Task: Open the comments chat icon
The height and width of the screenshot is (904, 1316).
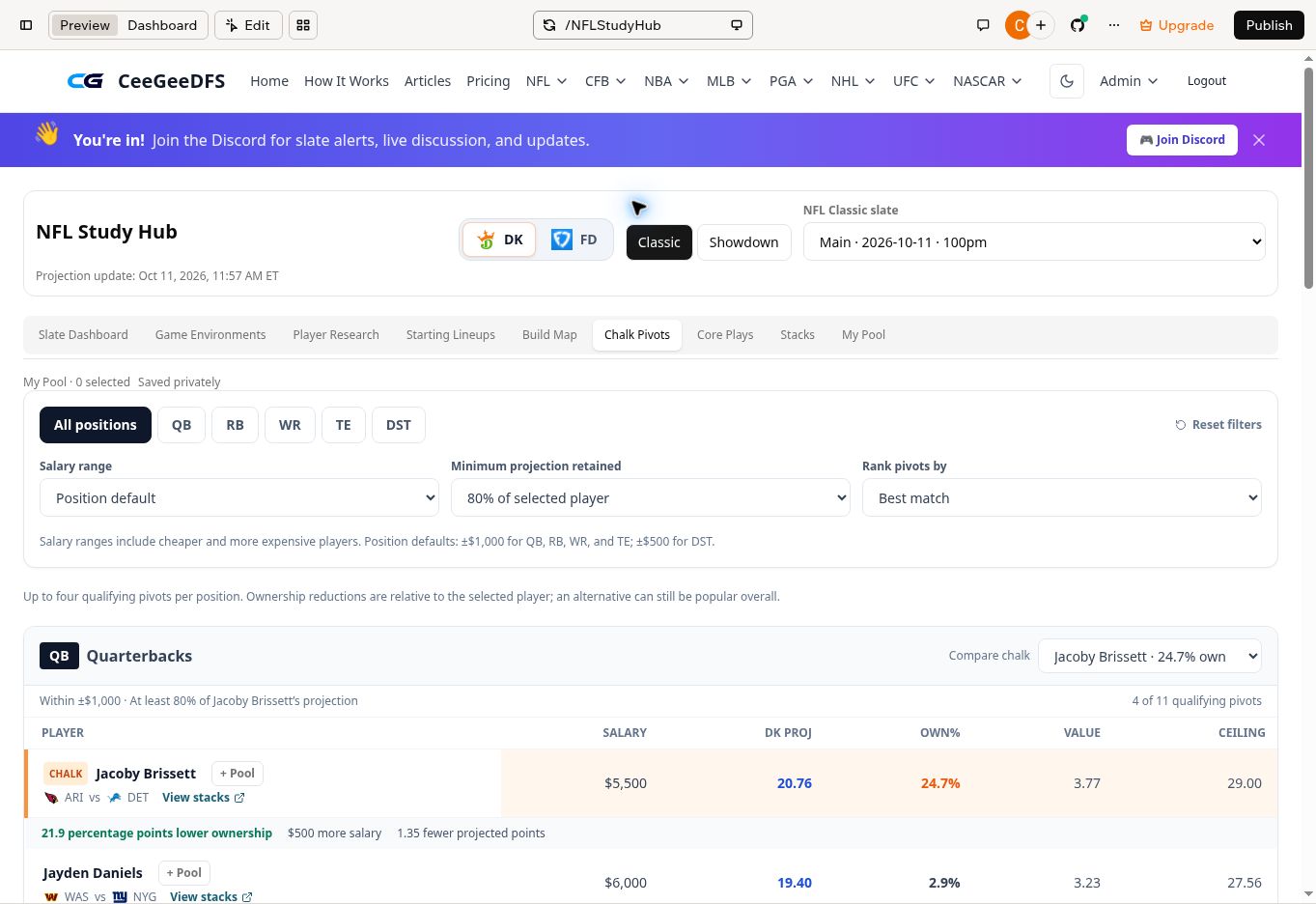Action: coord(983,25)
